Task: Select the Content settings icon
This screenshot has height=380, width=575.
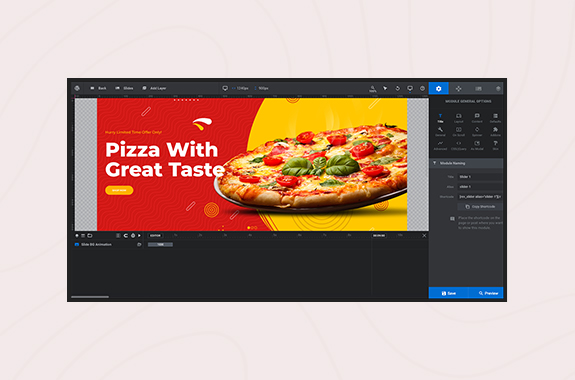Action: click(x=477, y=118)
